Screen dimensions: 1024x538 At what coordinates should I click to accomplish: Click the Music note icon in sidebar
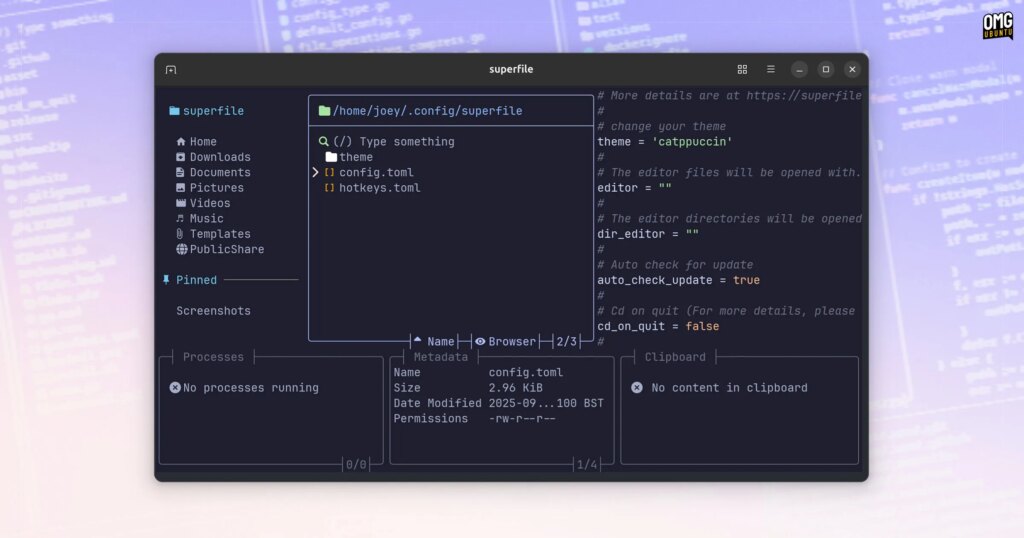point(180,219)
